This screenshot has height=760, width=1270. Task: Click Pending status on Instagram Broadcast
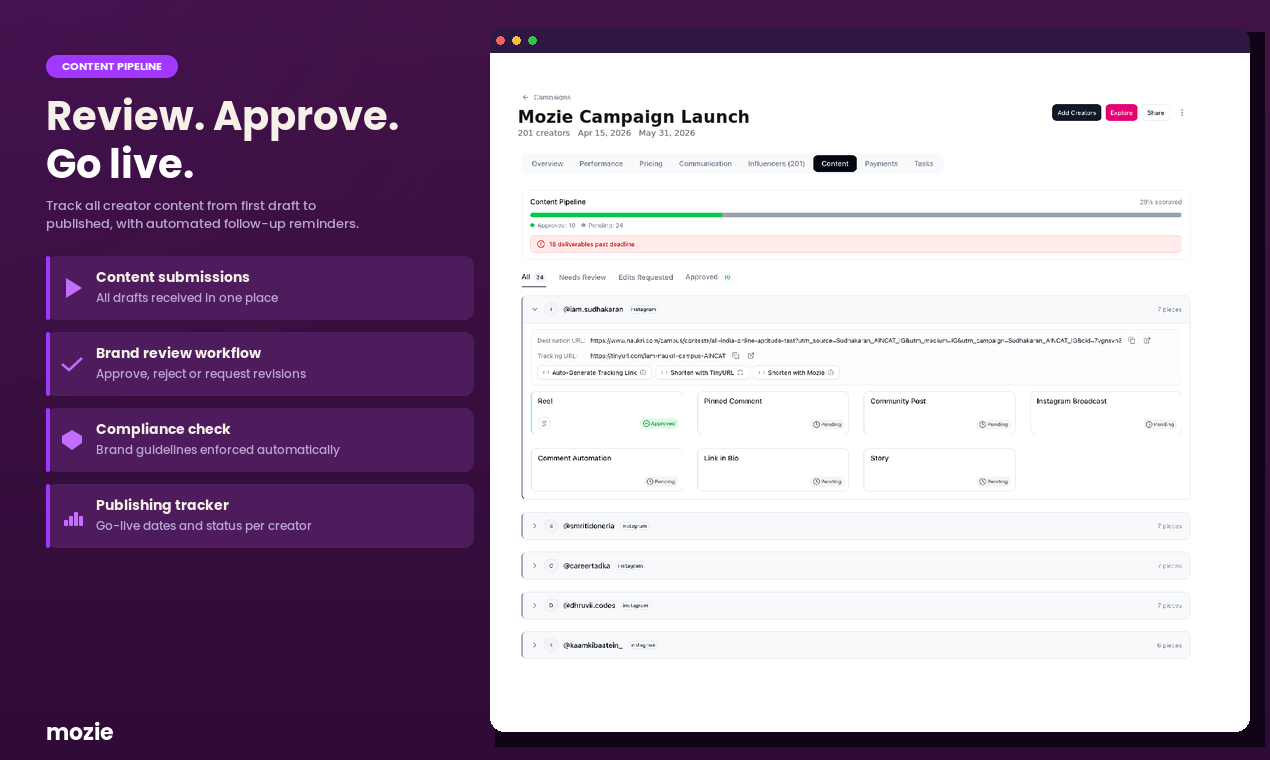[1160, 425]
